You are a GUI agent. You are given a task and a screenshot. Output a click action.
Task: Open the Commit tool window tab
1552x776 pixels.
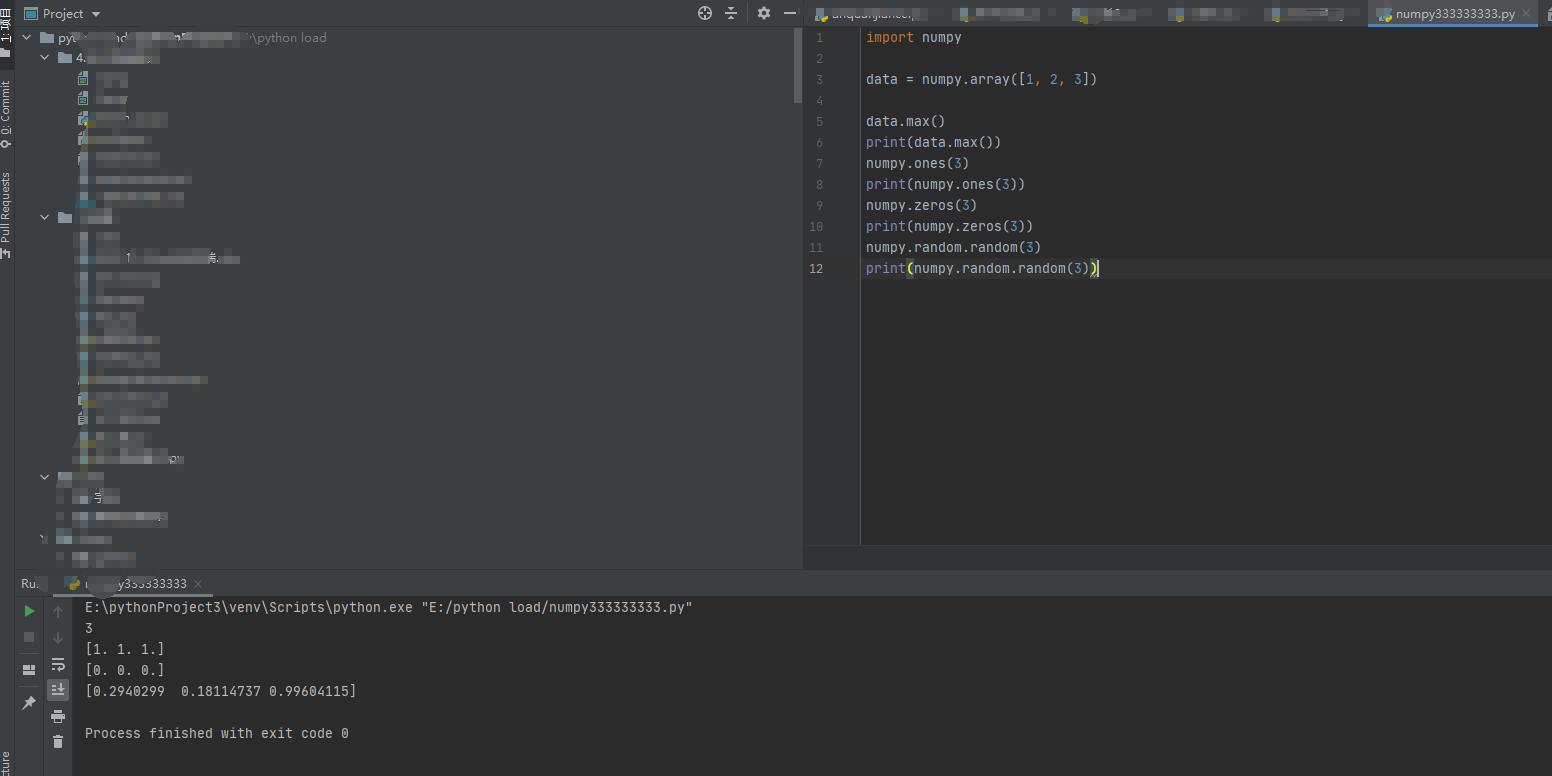[x=6, y=115]
